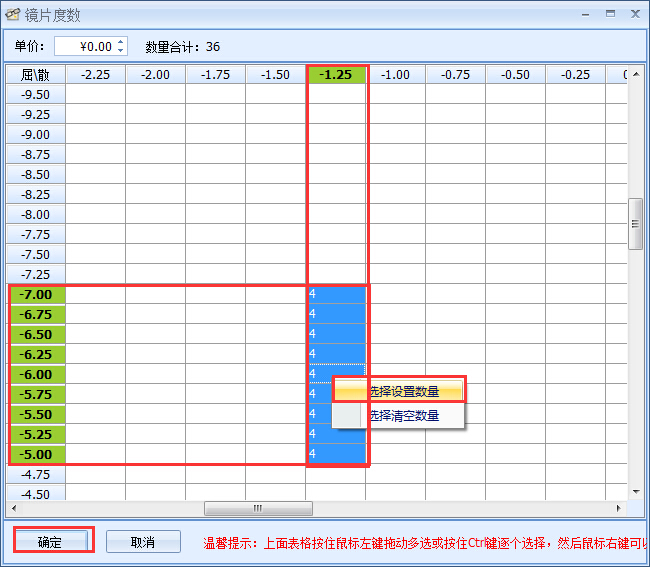Viewport: 650px width, 567px height.
Task: Click vertical scrollbar up arrow
Action: [636, 74]
